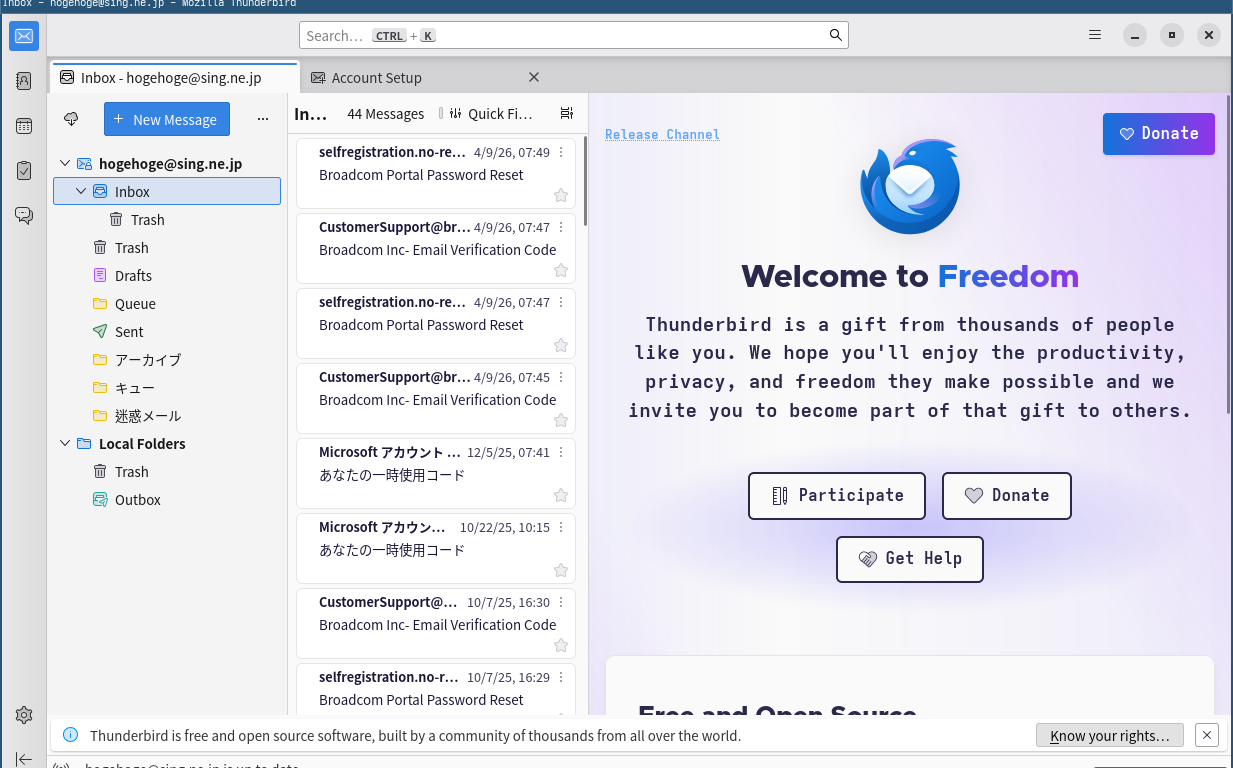Select Trash subfolder under Inbox

(167, 219)
